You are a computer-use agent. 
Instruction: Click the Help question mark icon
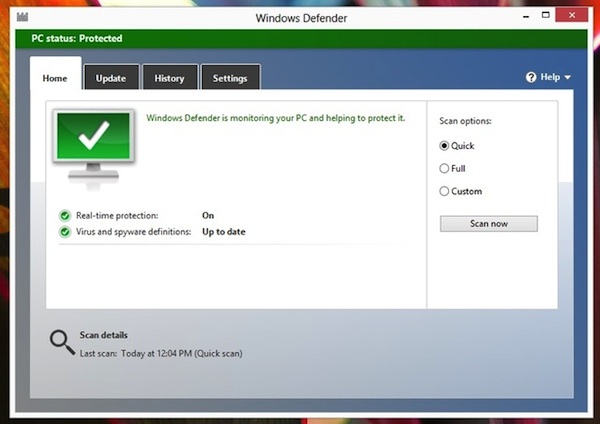click(531, 77)
